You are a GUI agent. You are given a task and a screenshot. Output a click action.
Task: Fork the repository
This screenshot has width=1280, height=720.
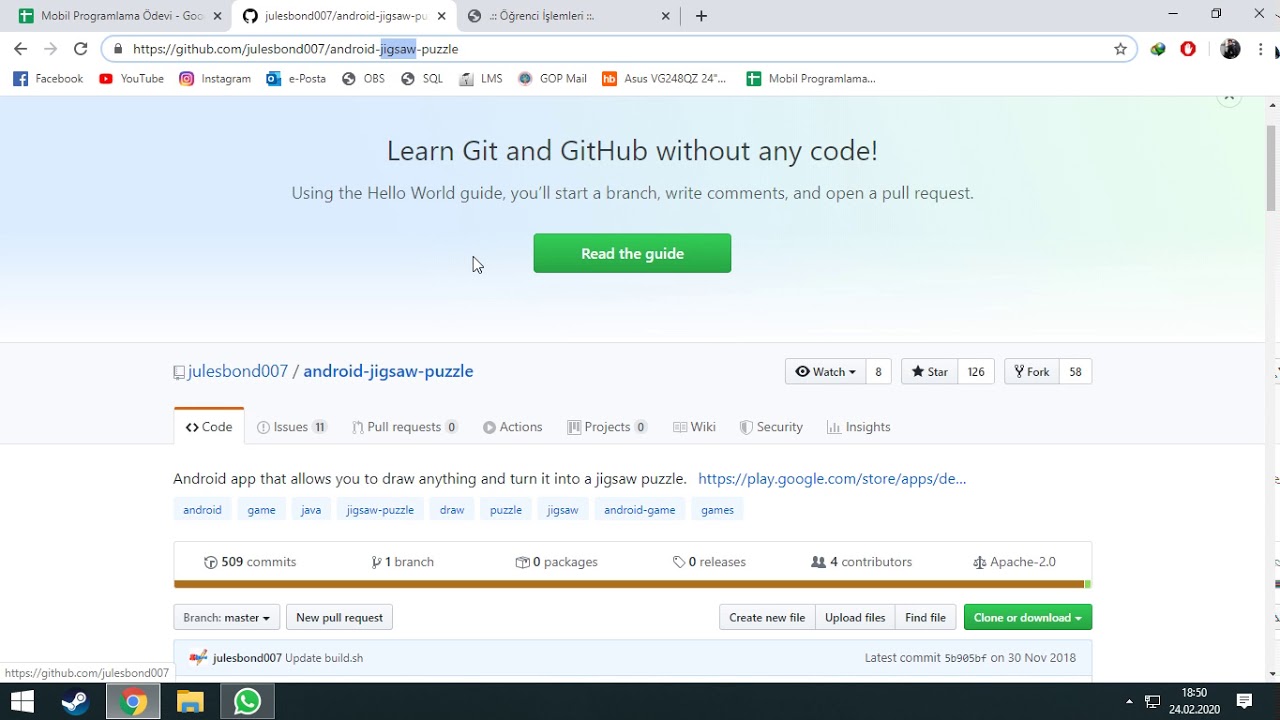(1031, 372)
